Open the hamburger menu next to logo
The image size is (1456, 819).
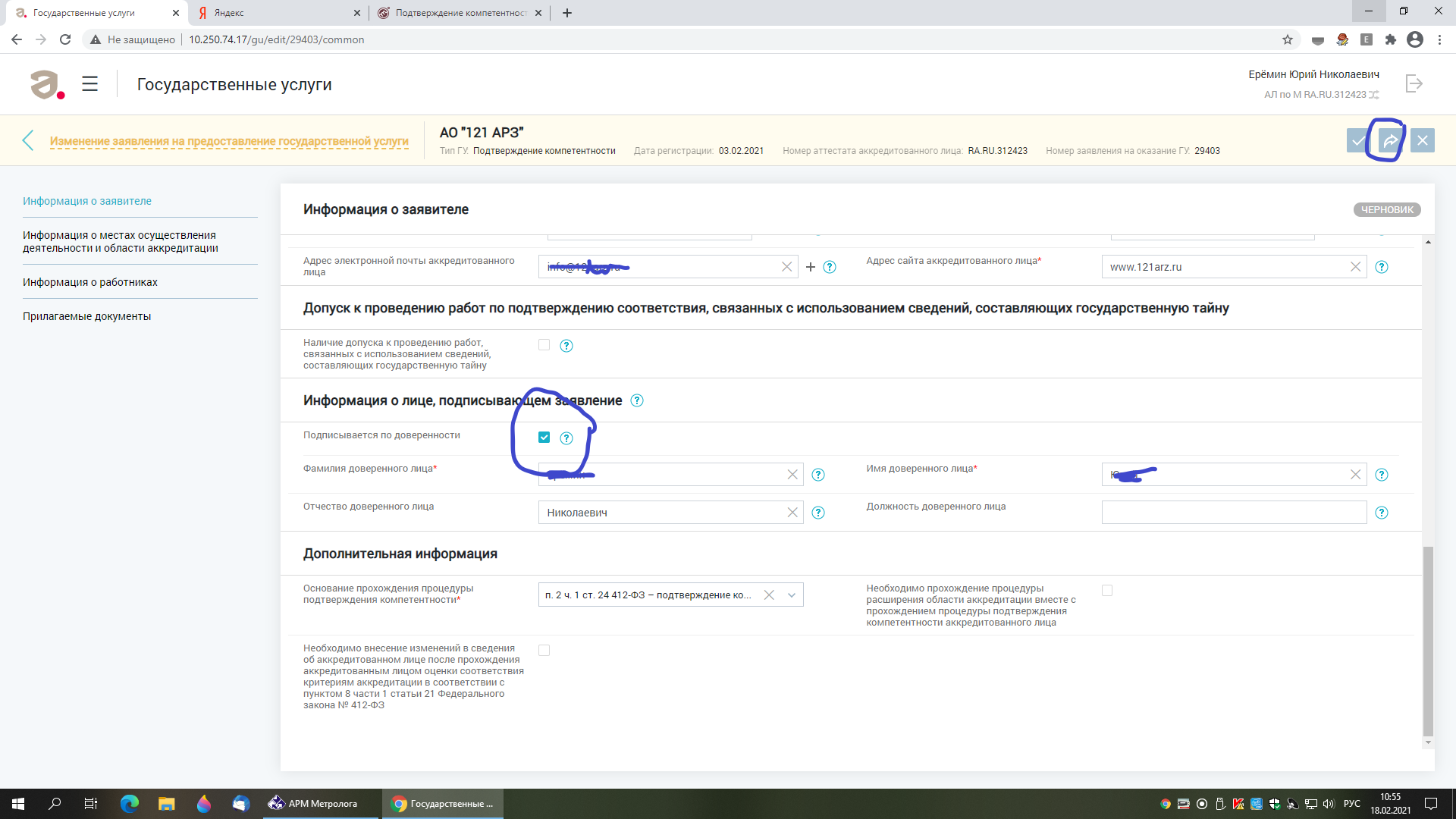(90, 83)
